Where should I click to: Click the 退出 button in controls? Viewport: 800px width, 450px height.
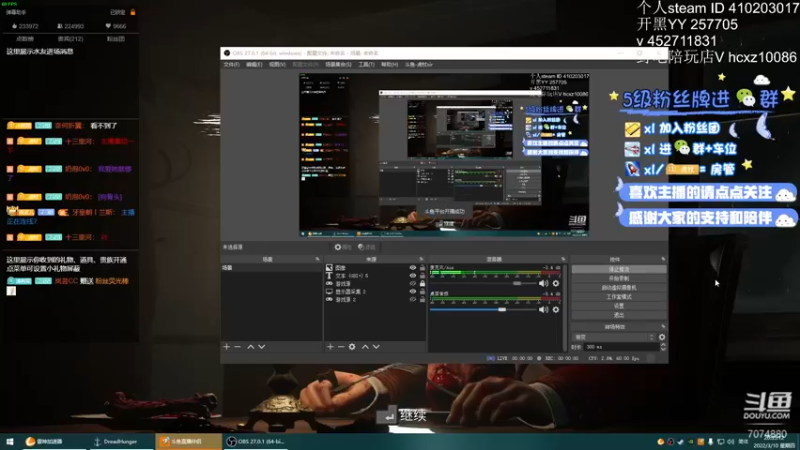(619, 315)
